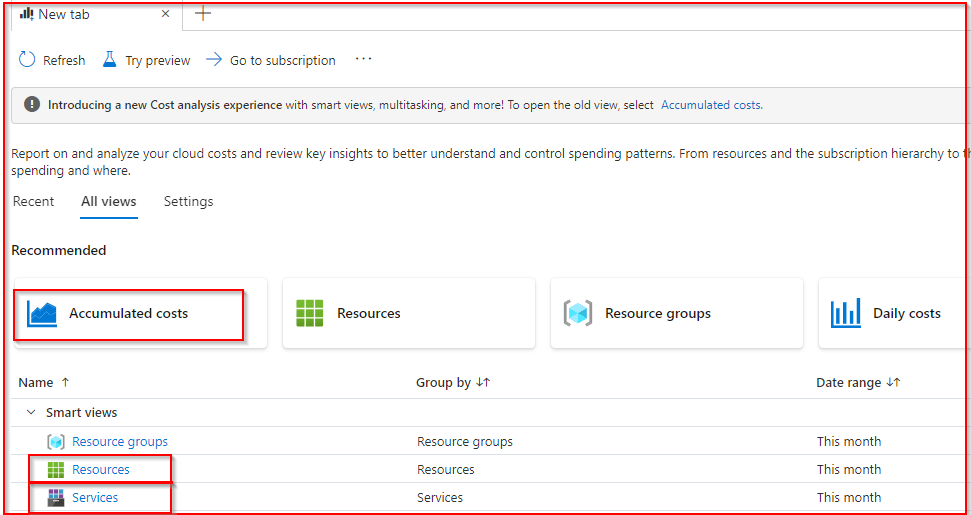The image size is (971, 515).
Task: Add a new tab with plus button
Action: [203, 14]
